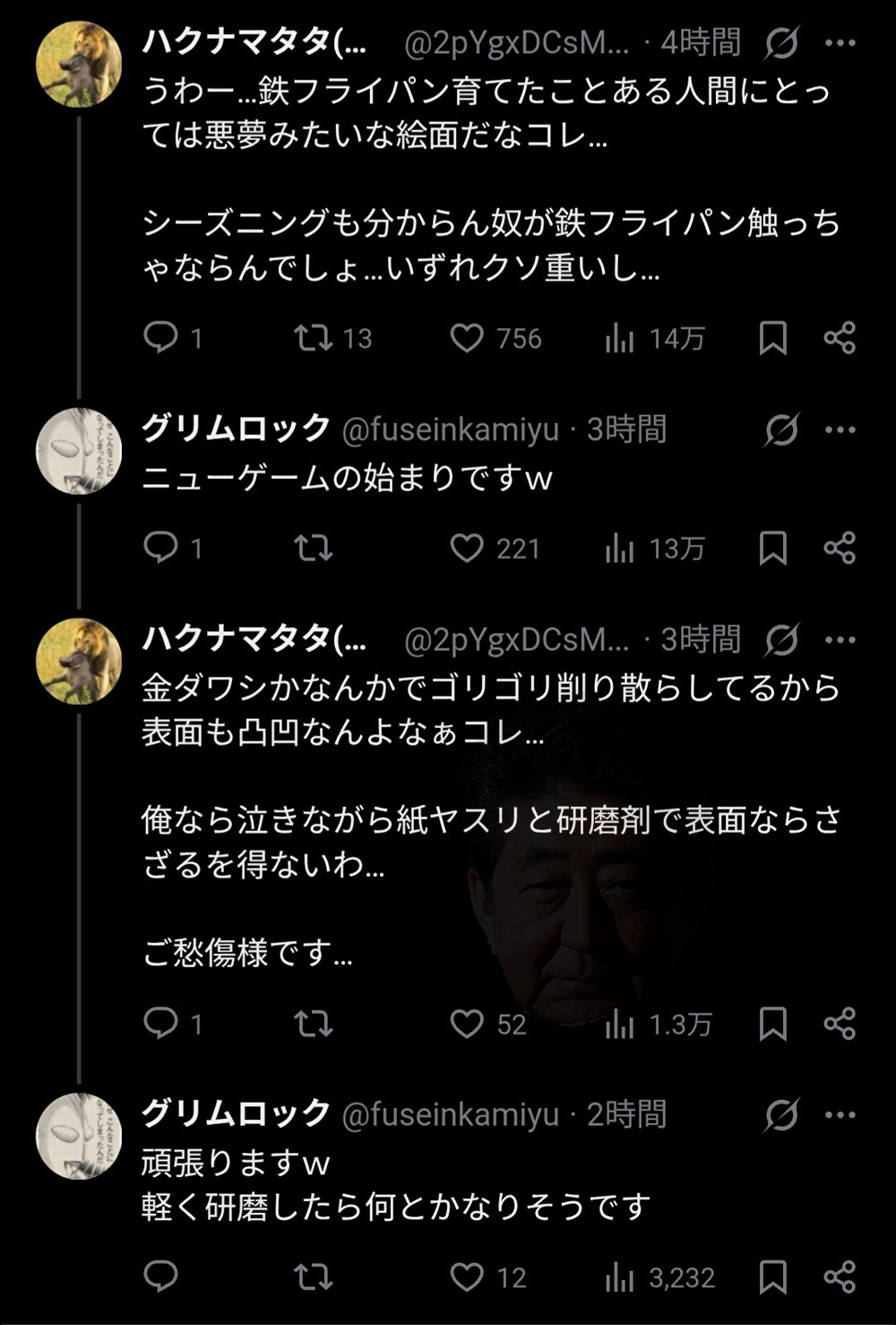Reply to the 頑張ります tweet

(x=161, y=1277)
